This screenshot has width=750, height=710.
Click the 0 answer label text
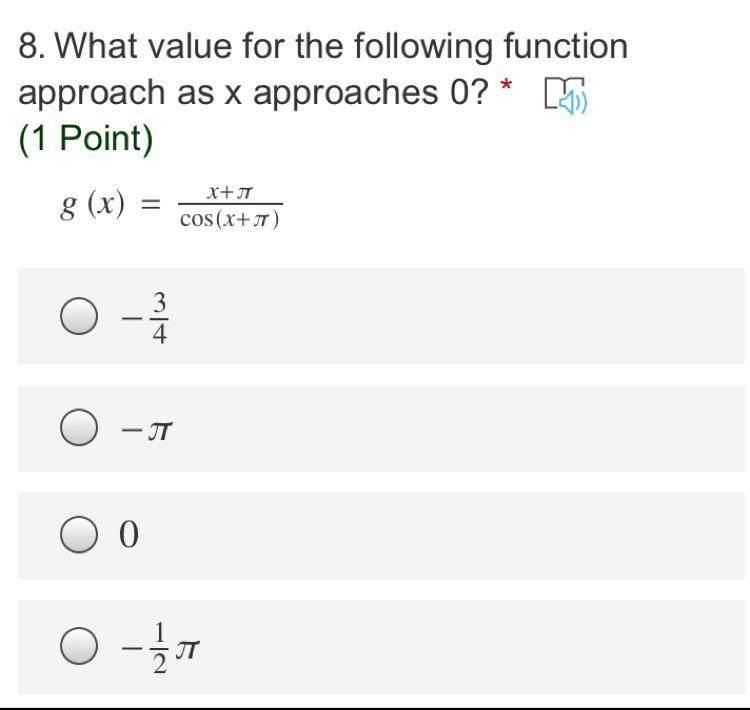(x=128, y=537)
